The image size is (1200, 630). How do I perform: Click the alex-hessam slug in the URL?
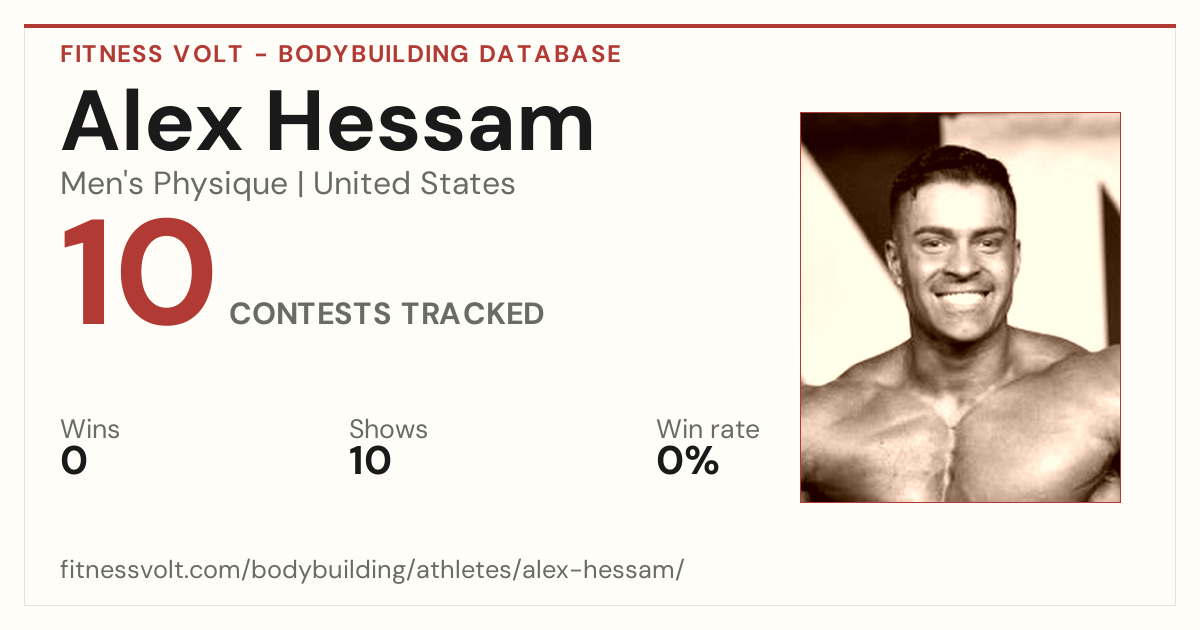tap(608, 570)
